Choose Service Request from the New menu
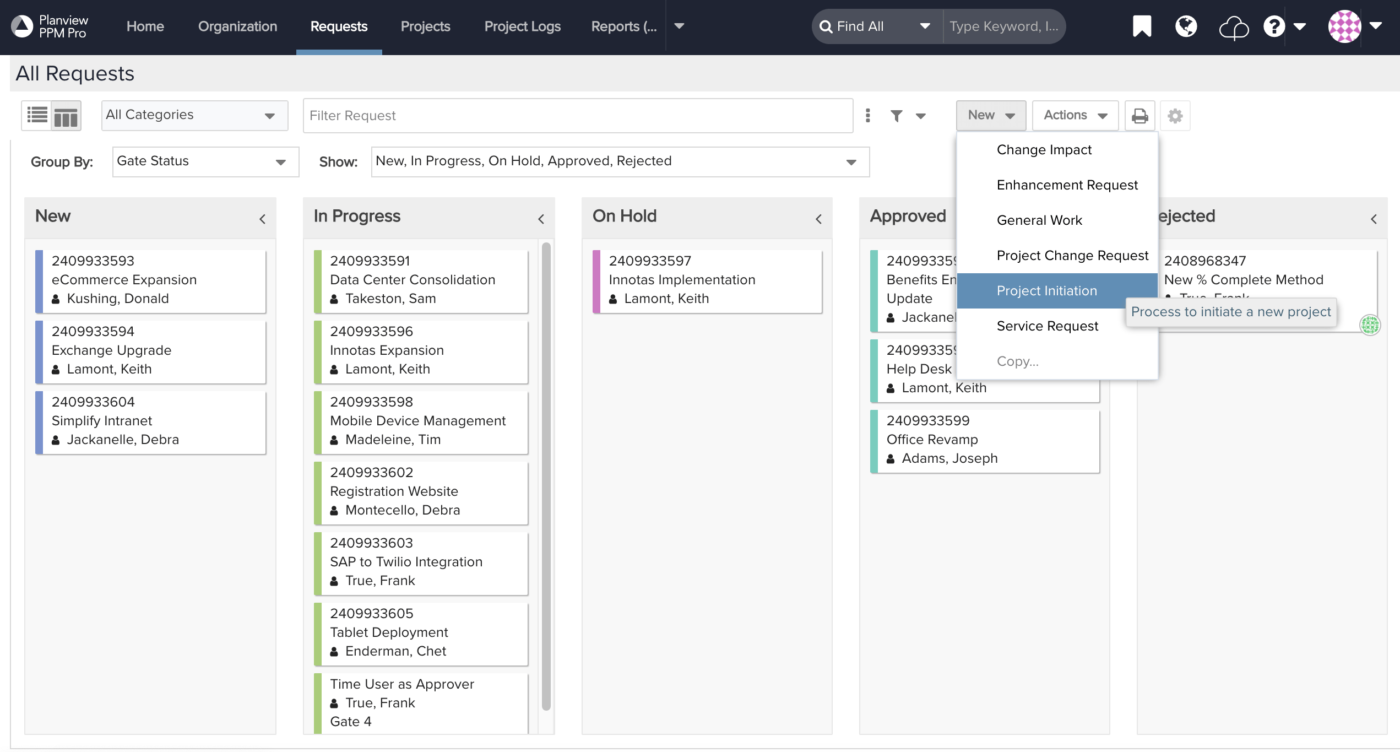 [x=1057, y=326]
